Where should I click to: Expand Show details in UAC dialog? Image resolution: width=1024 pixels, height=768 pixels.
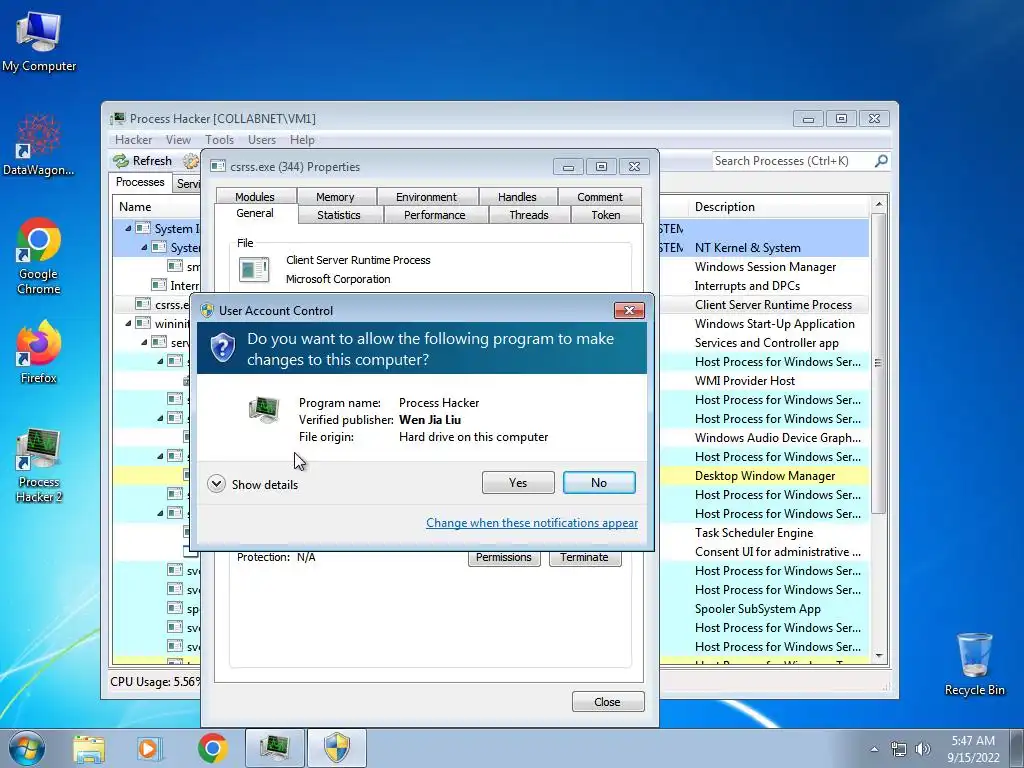[x=253, y=484]
